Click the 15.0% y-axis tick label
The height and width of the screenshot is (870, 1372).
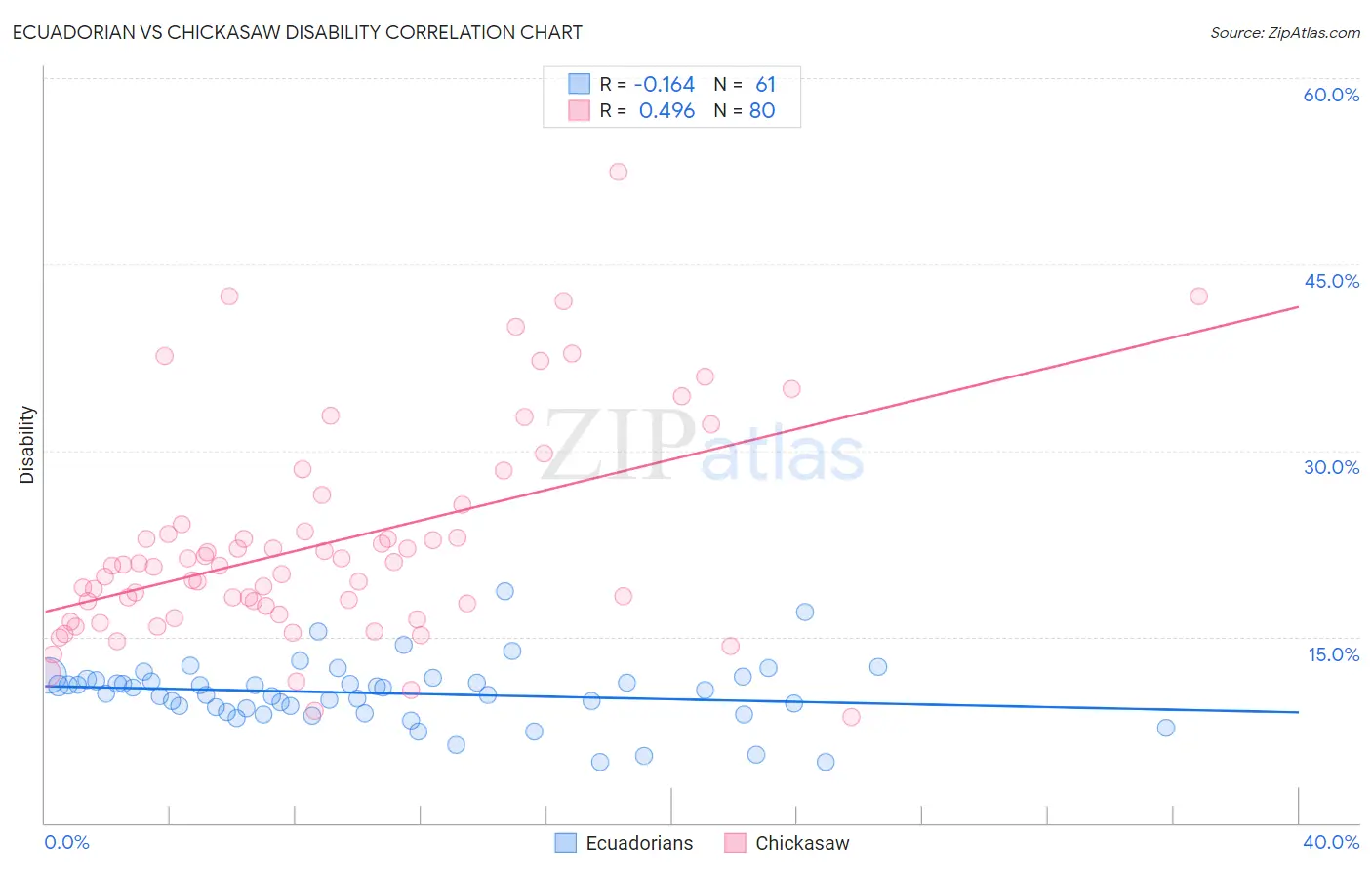coord(1333,654)
